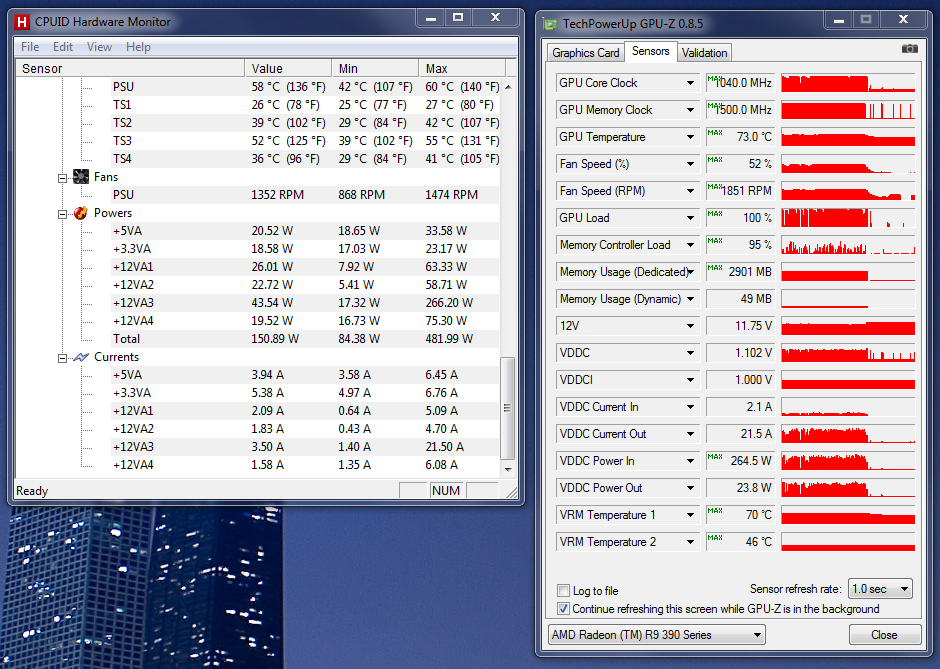Click the Ready status bar text
The image size is (940, 669).
point(32,491)
